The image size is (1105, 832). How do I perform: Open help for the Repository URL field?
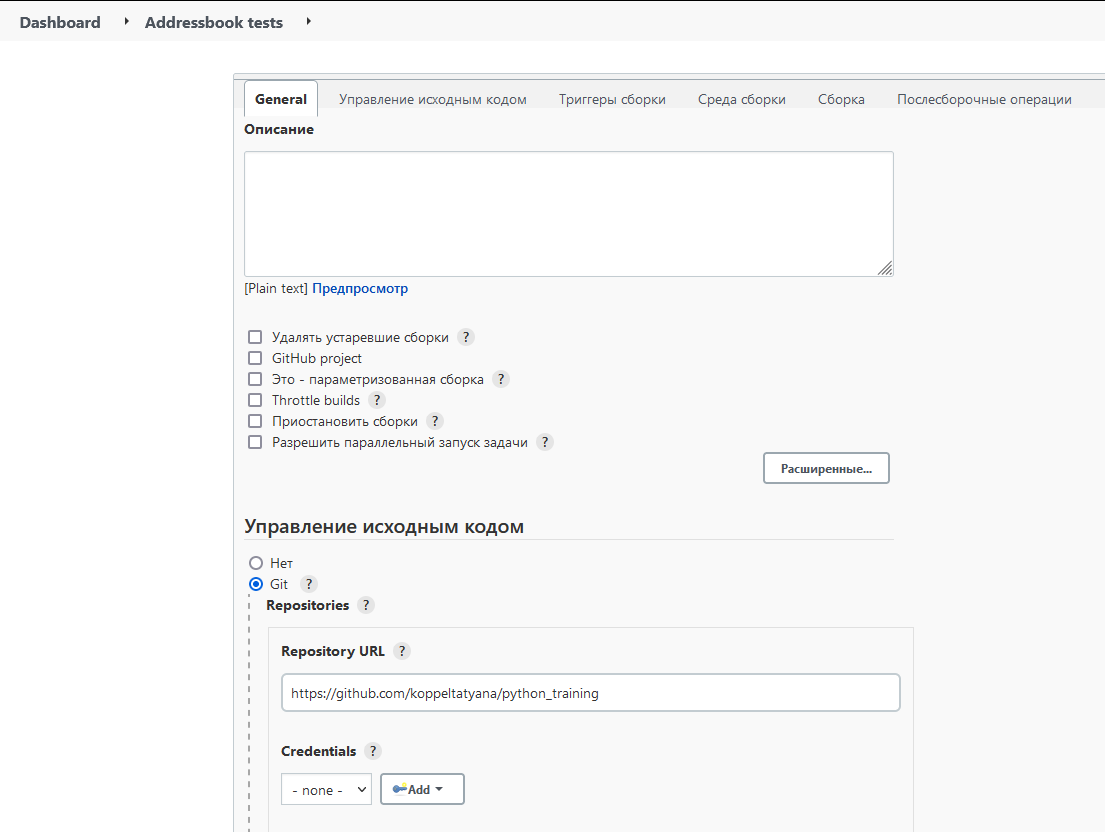point(402,651)
